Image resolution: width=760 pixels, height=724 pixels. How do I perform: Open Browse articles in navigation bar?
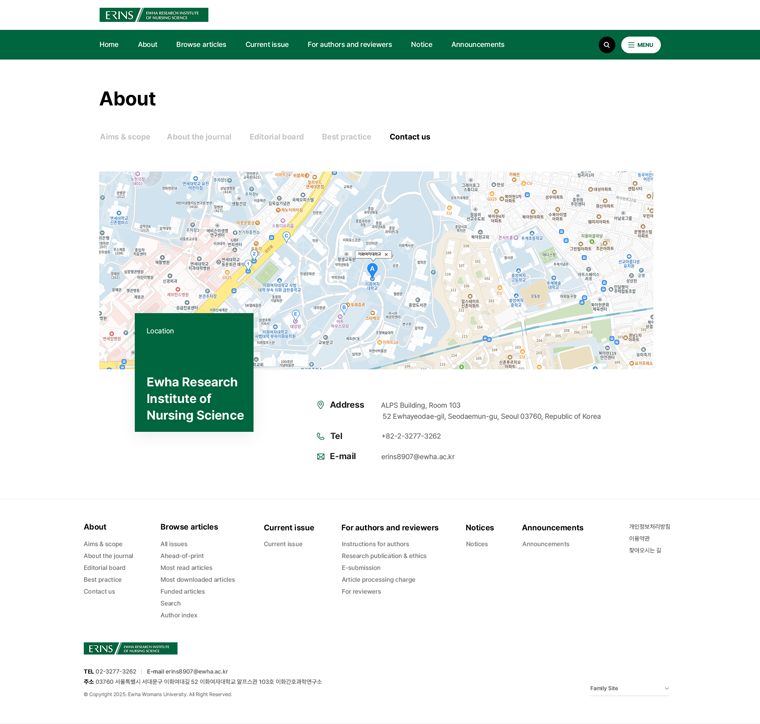tap(201, 45)
